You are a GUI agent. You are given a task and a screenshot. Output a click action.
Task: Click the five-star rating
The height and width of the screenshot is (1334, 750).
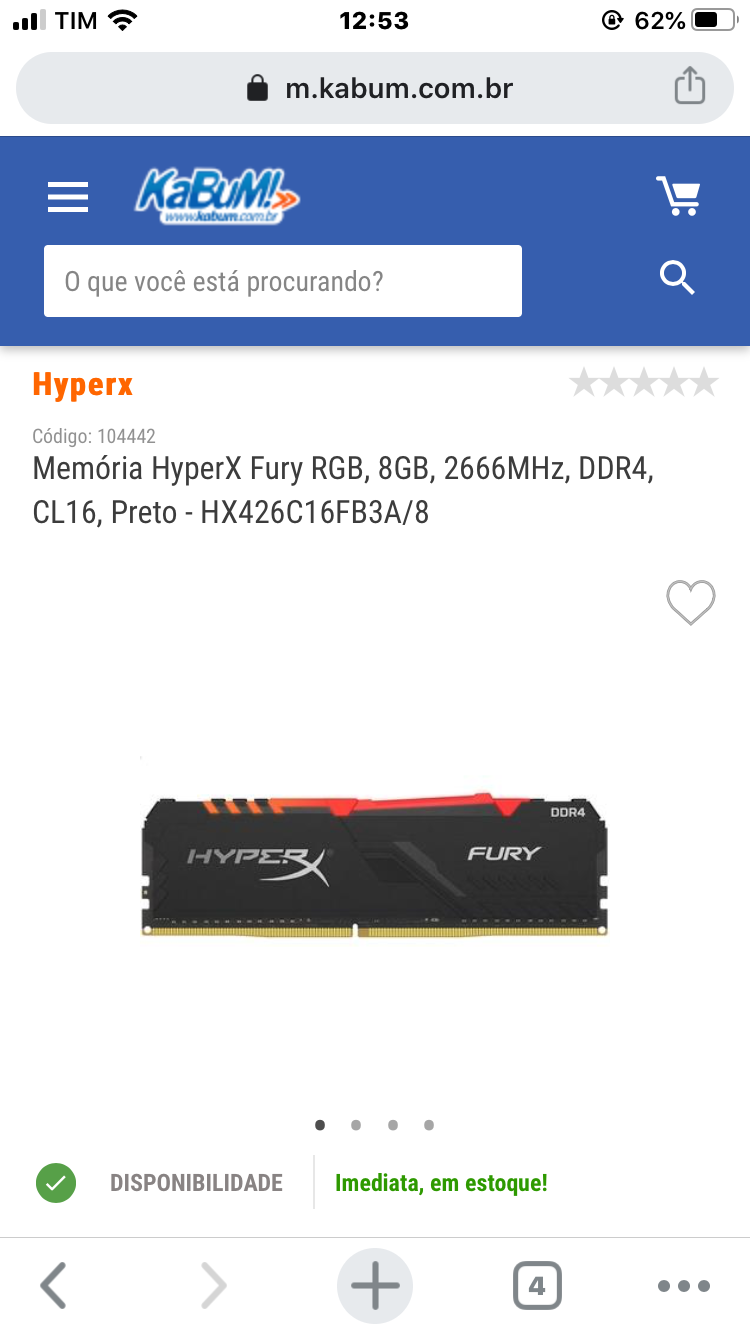[644, 382]
